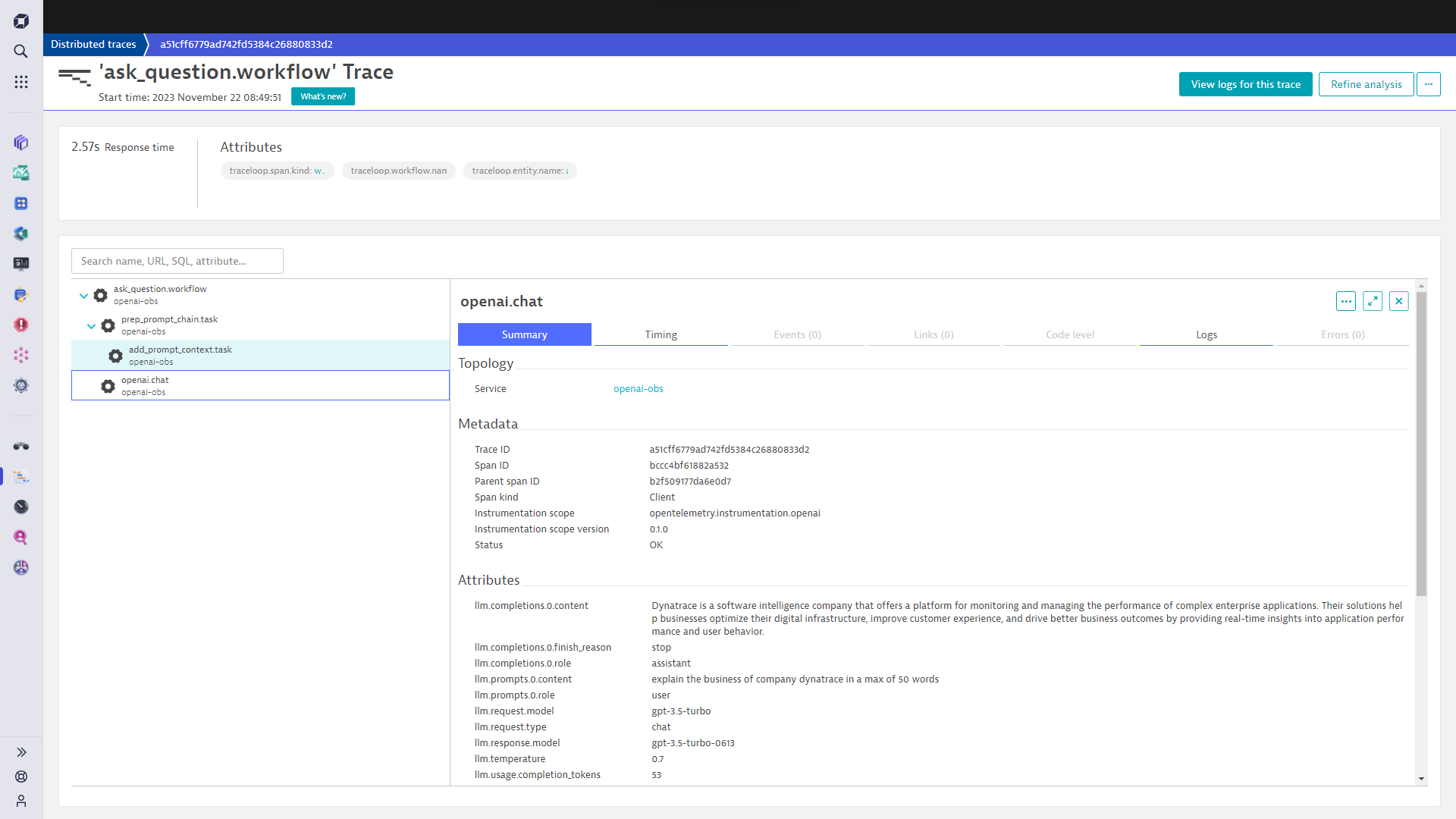
Task: Click the gear icon beside openai.chat span
Action: tap(107, 386)
